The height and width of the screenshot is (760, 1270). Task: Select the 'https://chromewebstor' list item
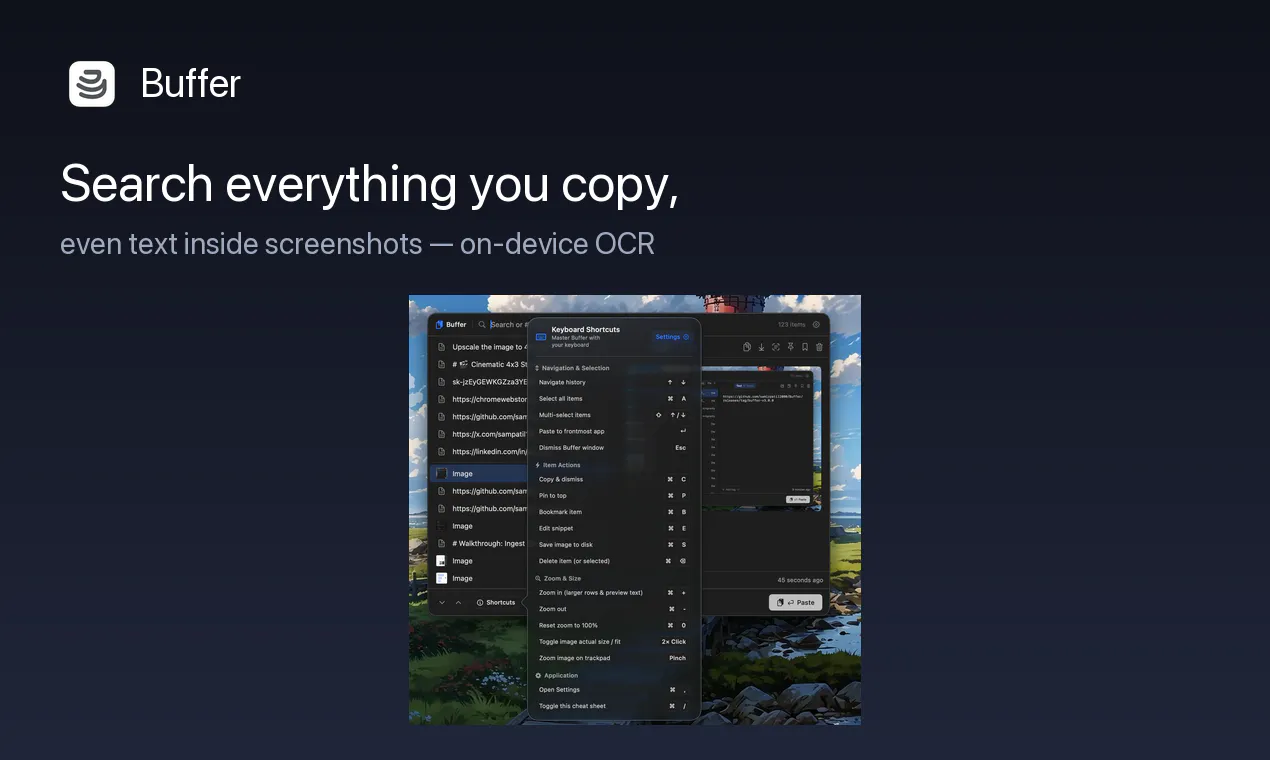pyautogui.click(x=480, y=399)
